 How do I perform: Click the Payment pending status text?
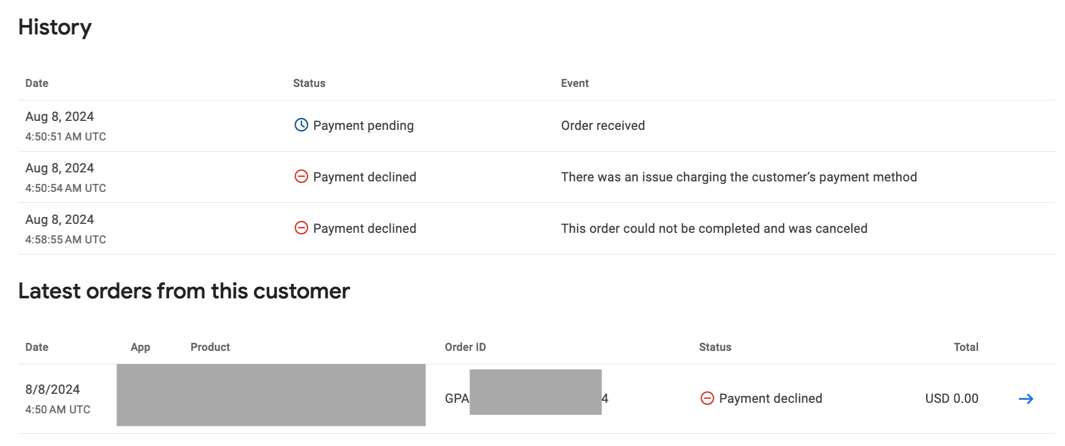[x=363, y=126]
